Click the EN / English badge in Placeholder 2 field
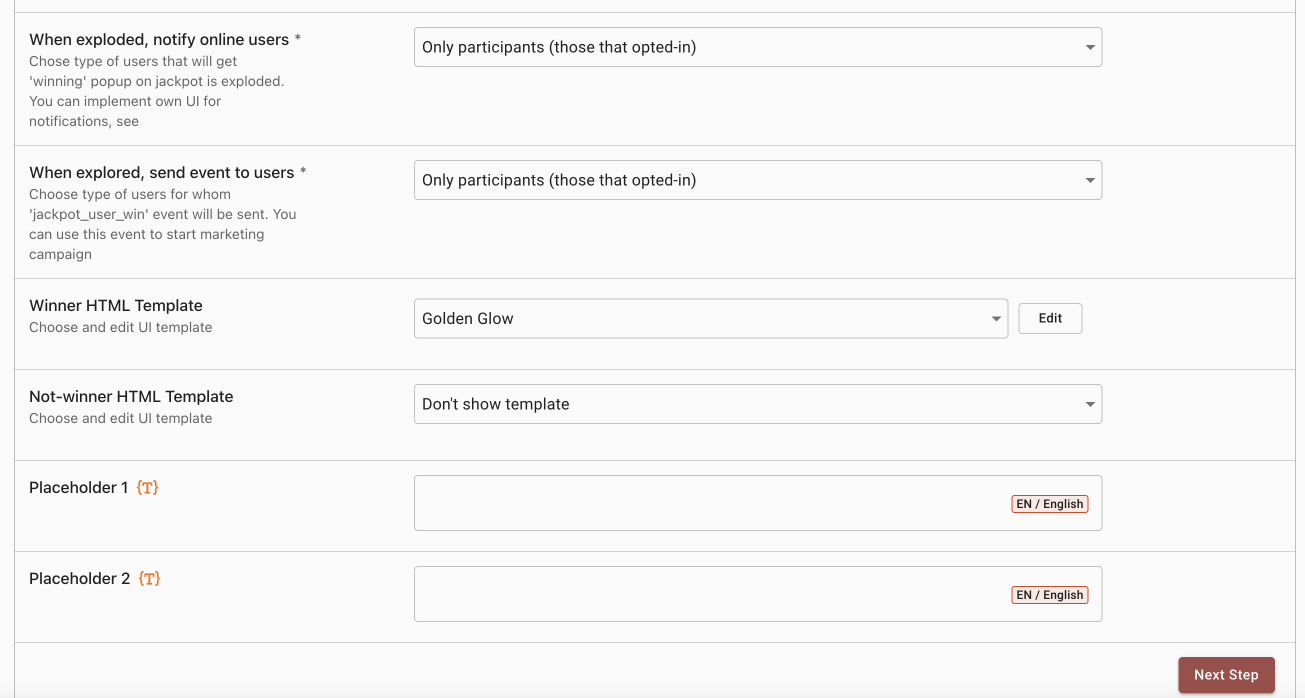 (x=1049, y=595)
